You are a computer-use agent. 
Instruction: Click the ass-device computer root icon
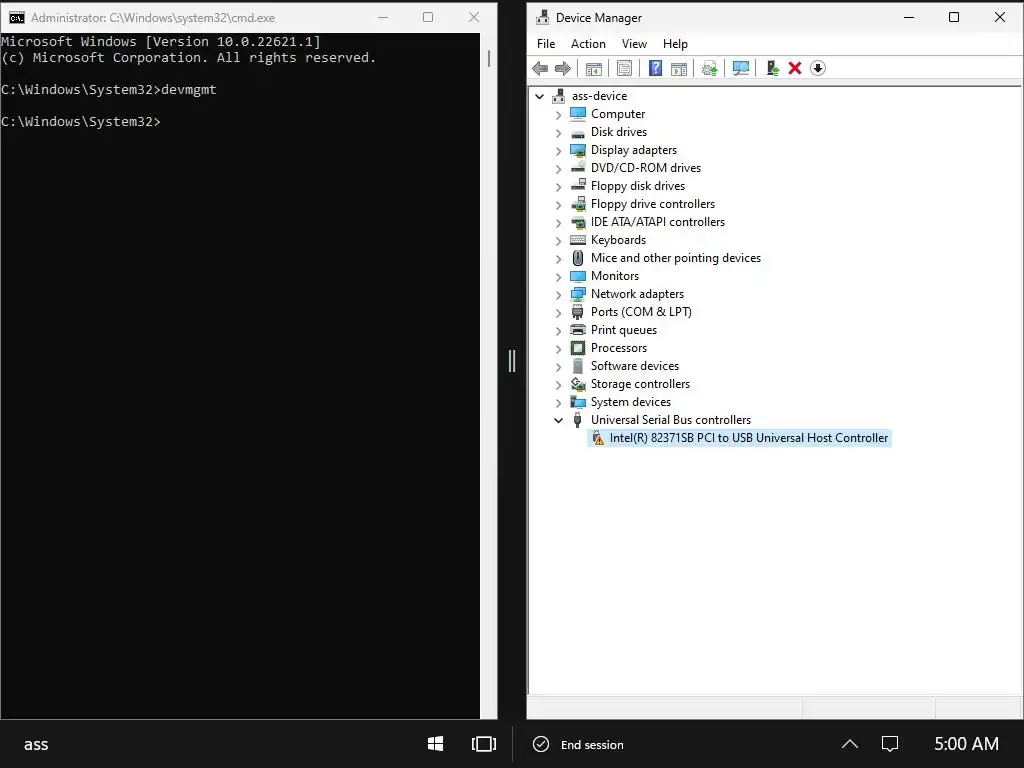(558, 96)
